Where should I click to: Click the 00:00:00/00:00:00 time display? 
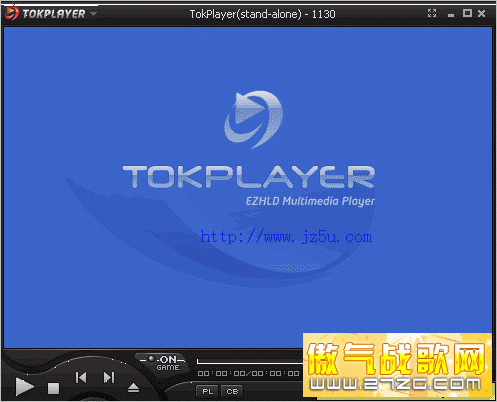(249, 373)
